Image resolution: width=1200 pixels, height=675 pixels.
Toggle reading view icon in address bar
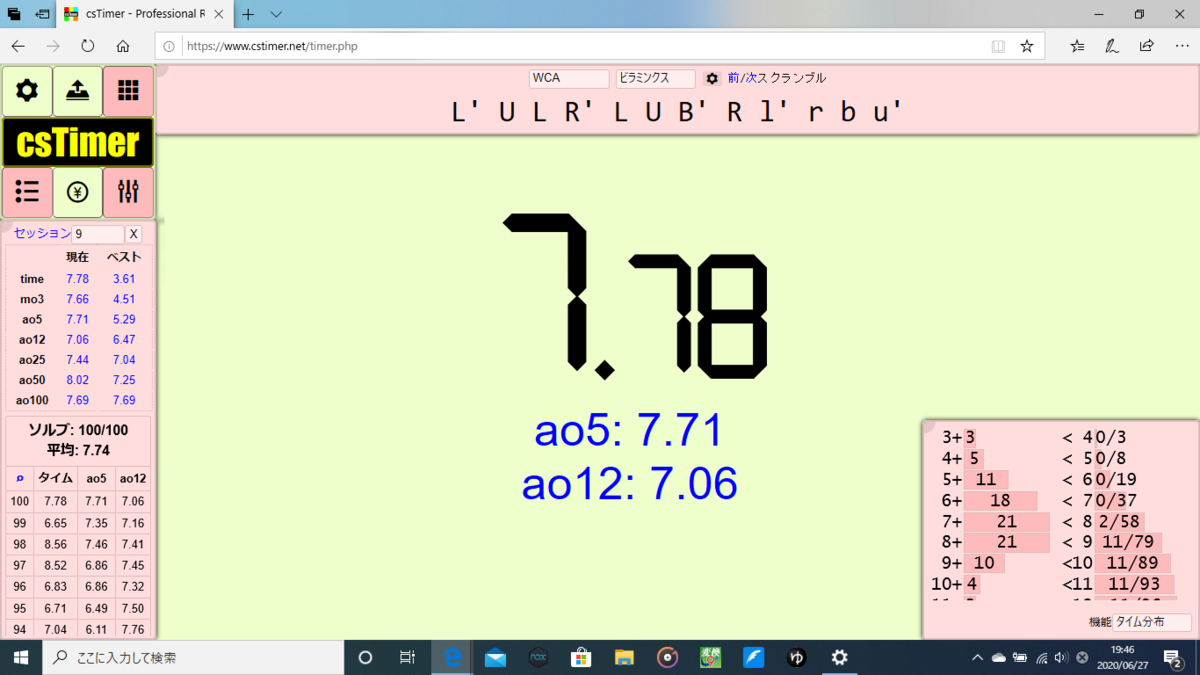coord(998,46)
